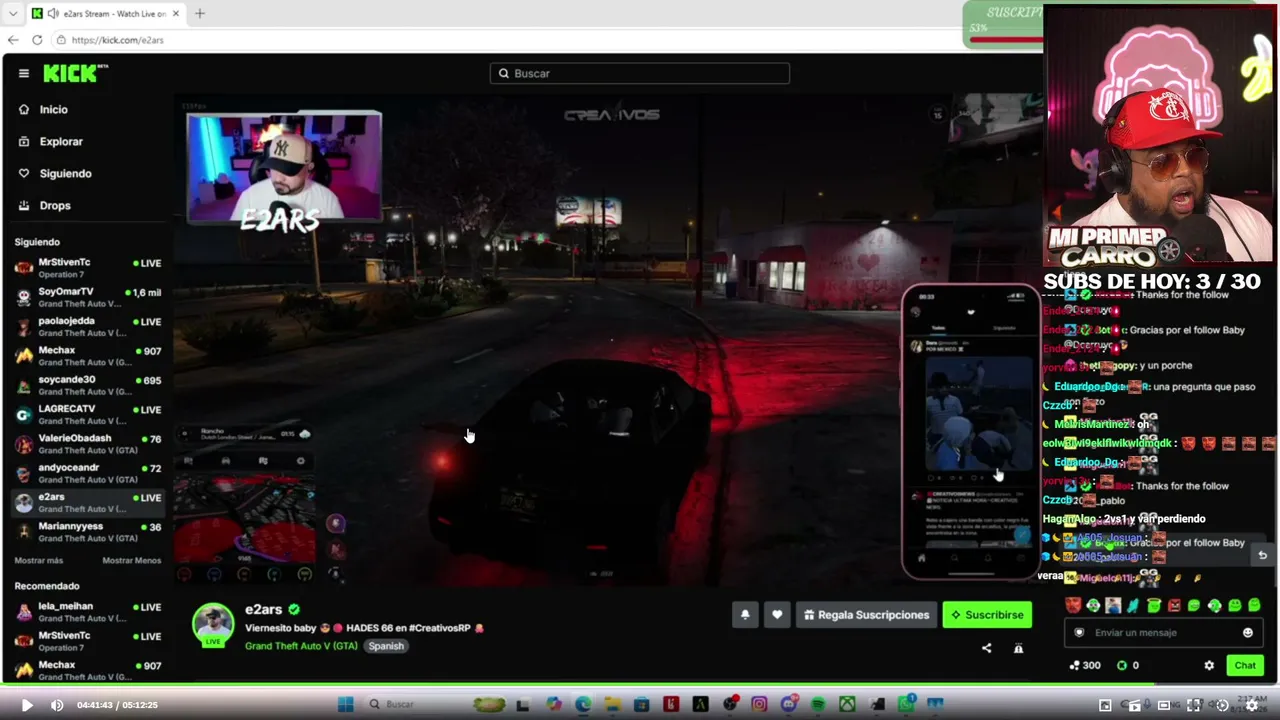Click the green Kick coin balance icon
This screenshot has height=720, width=1280.
(x=1122, y=665)
